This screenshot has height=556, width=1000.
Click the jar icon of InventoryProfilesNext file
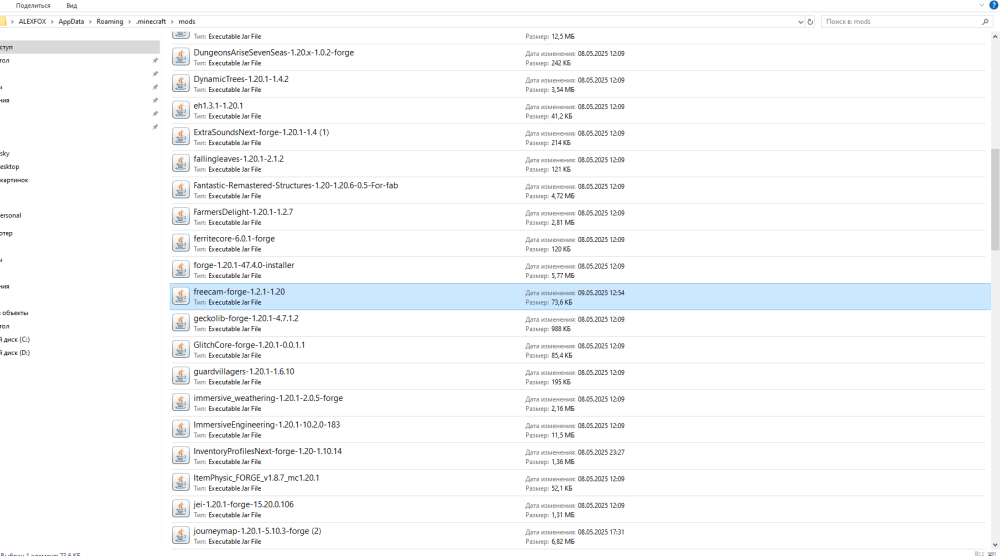(180, 455)
